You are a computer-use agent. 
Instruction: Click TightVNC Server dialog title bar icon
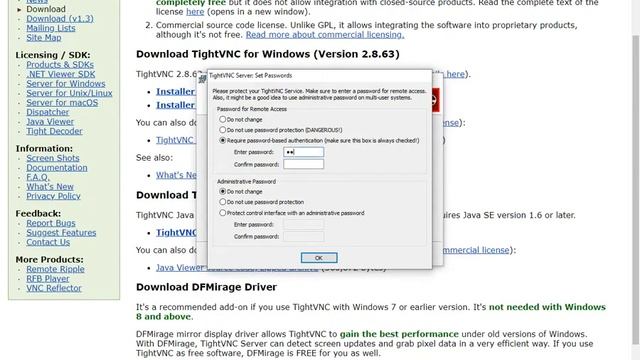(x=202, y=78)
